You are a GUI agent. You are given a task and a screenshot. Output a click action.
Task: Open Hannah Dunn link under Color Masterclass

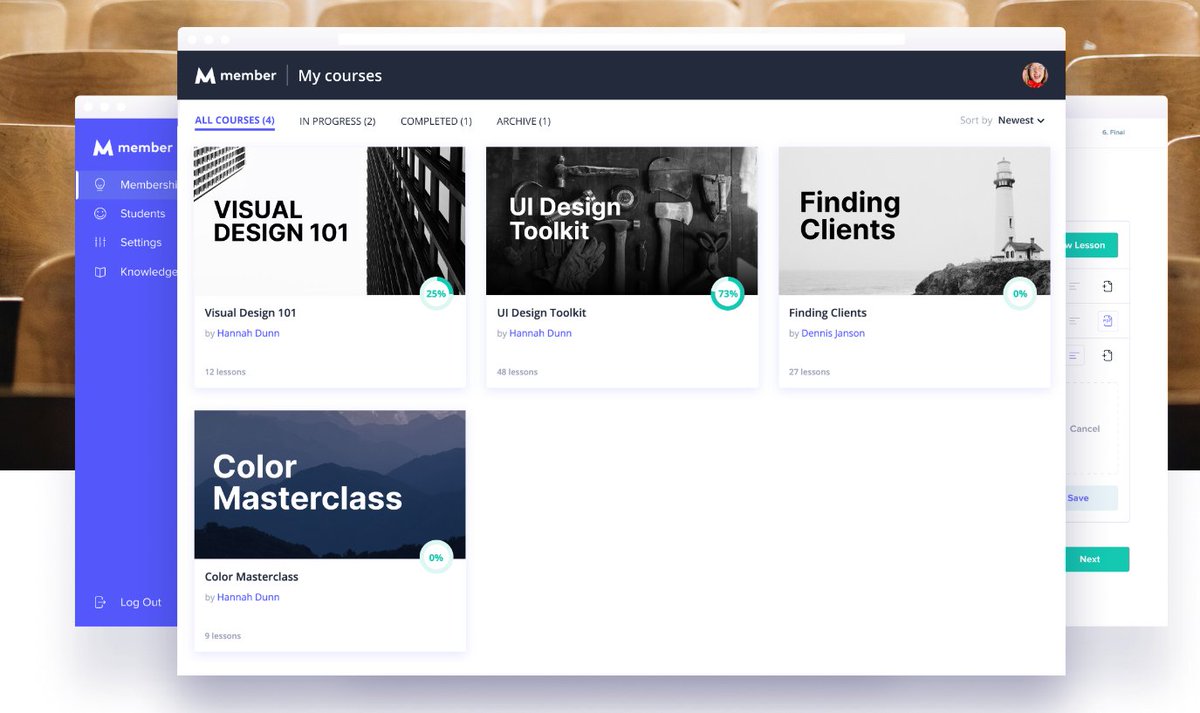tap(248, 597)
